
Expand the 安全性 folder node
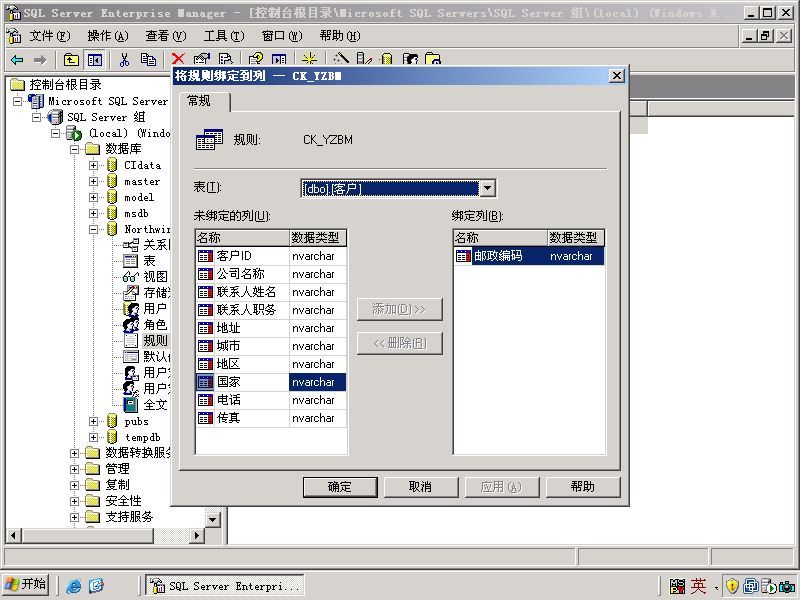pyautogui.click(x=74, y=501)
